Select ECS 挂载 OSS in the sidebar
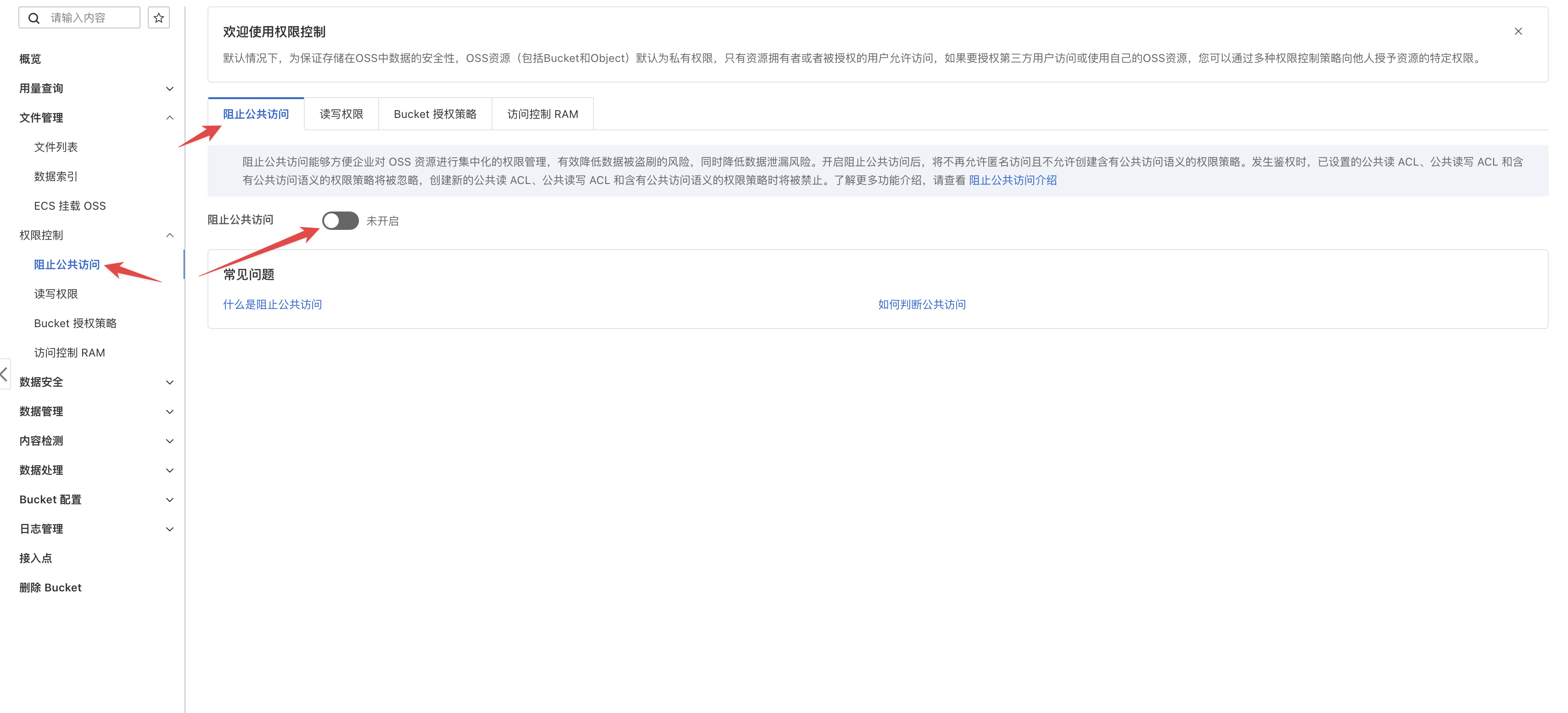1568x713 pixels. point(69,206)
